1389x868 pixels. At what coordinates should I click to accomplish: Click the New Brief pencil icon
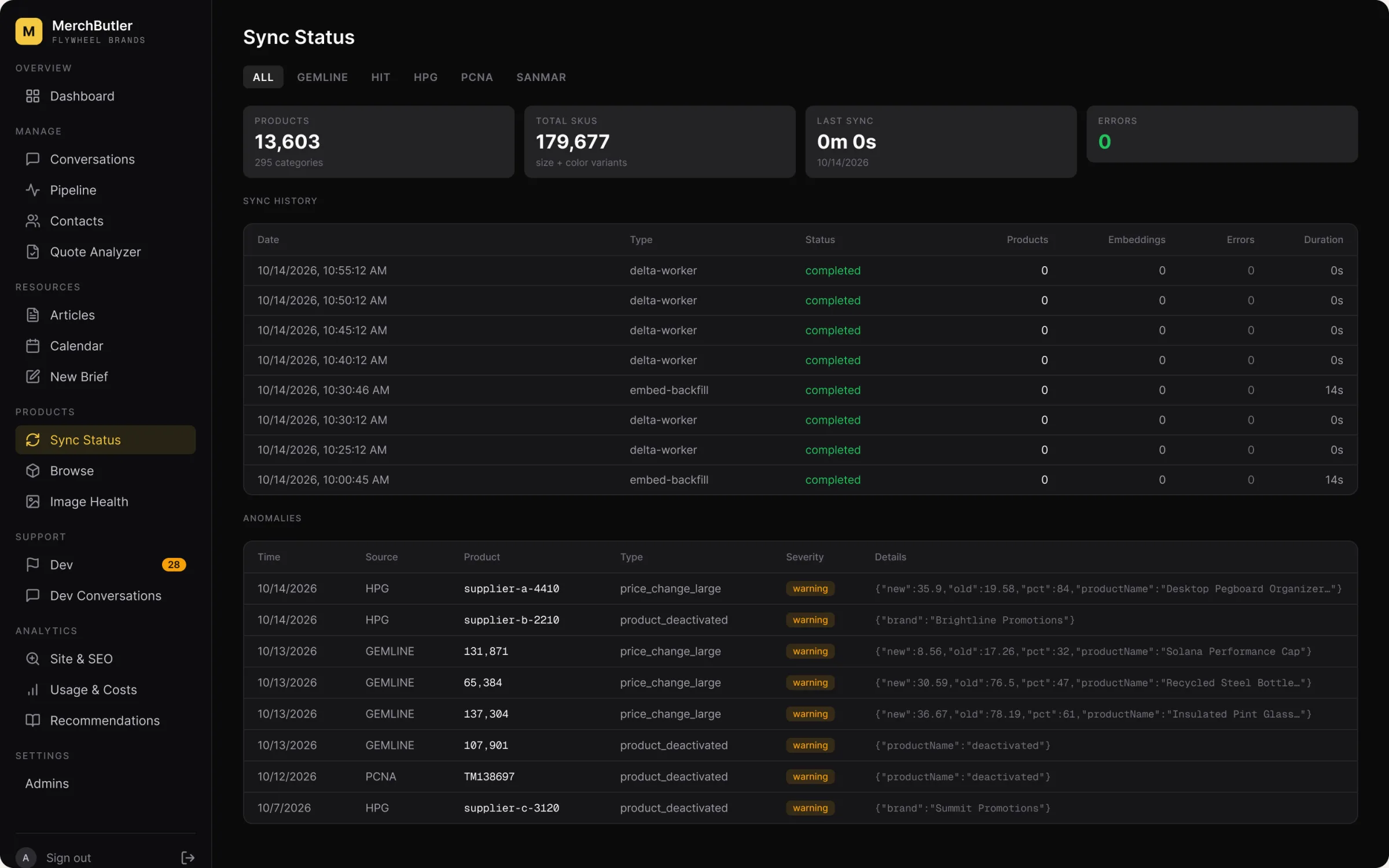(x=33, y=376)
